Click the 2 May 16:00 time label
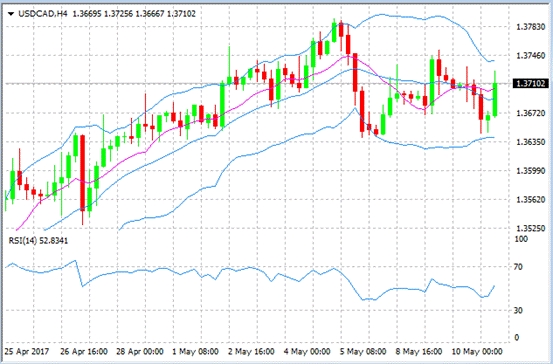The image size is (553, 364). pos(251,352)
